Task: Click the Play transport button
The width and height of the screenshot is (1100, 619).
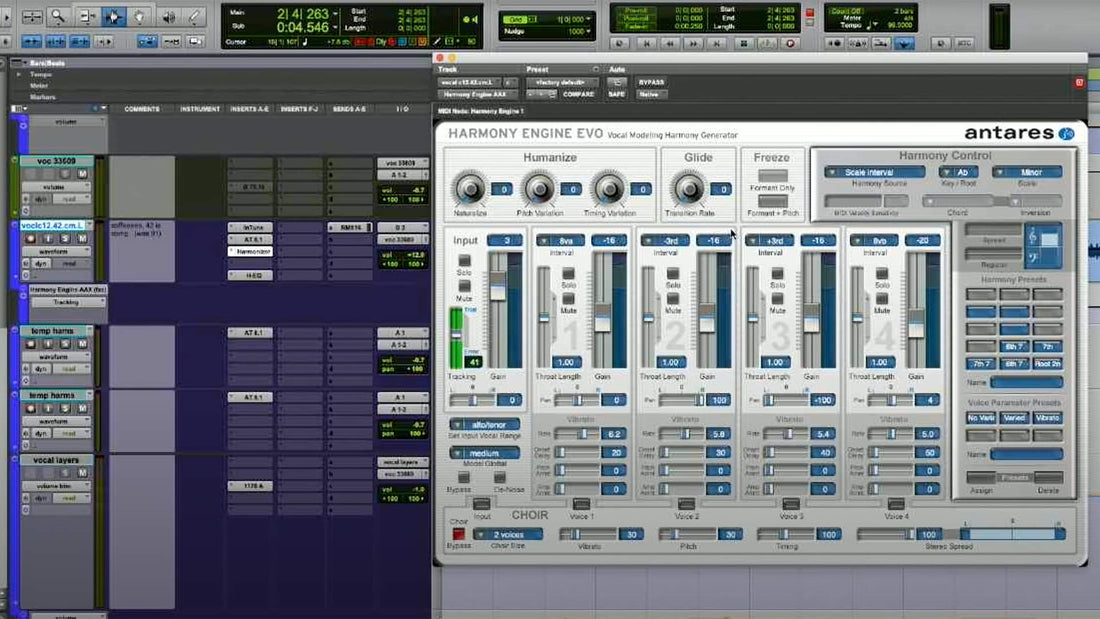Action: 767,44
